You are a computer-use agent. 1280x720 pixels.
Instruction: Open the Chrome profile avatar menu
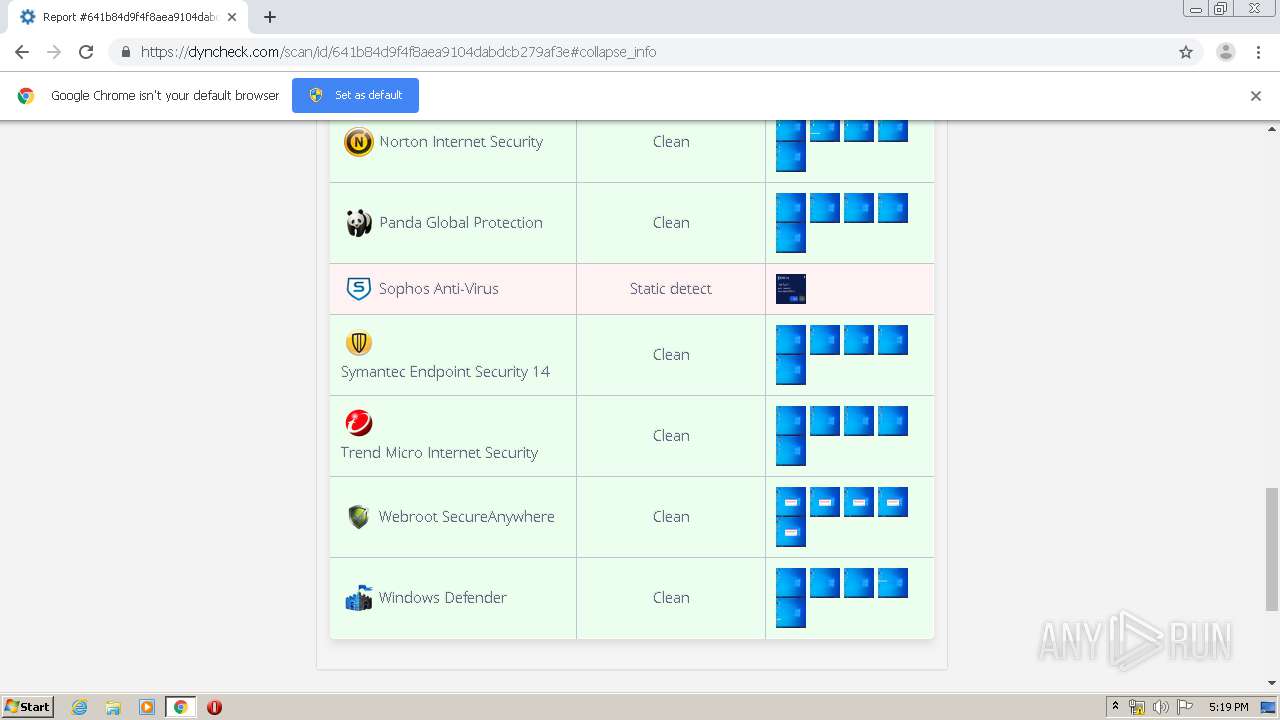(x=1226, y=52)
